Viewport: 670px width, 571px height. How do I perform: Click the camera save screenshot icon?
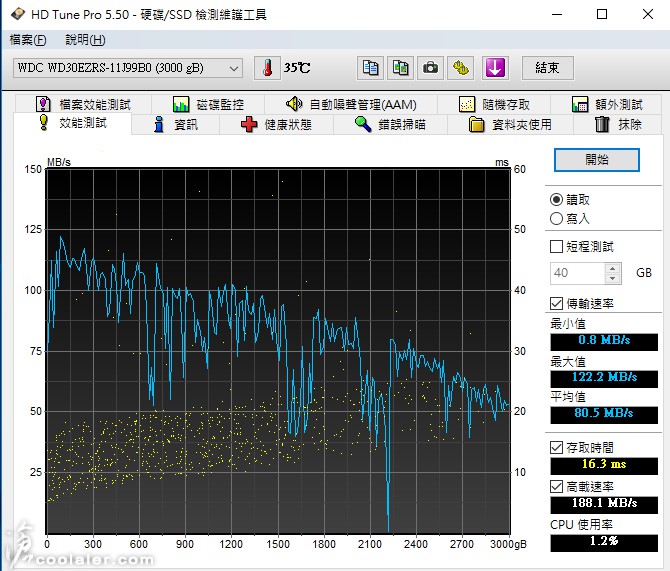pyautogui.click(x=431, y=68)
